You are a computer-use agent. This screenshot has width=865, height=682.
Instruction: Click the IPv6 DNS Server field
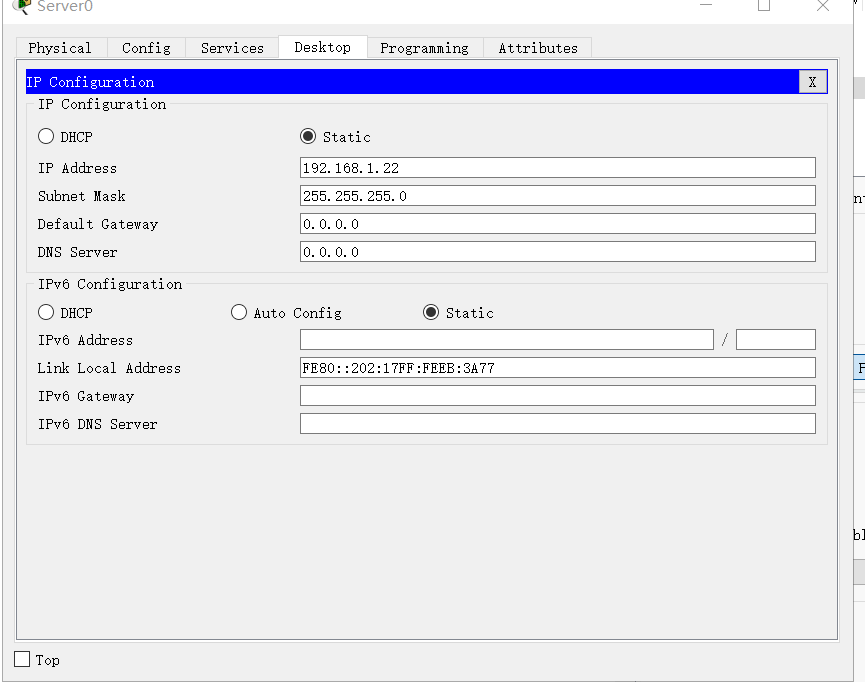pyautogui.click(x=558, y=424)
